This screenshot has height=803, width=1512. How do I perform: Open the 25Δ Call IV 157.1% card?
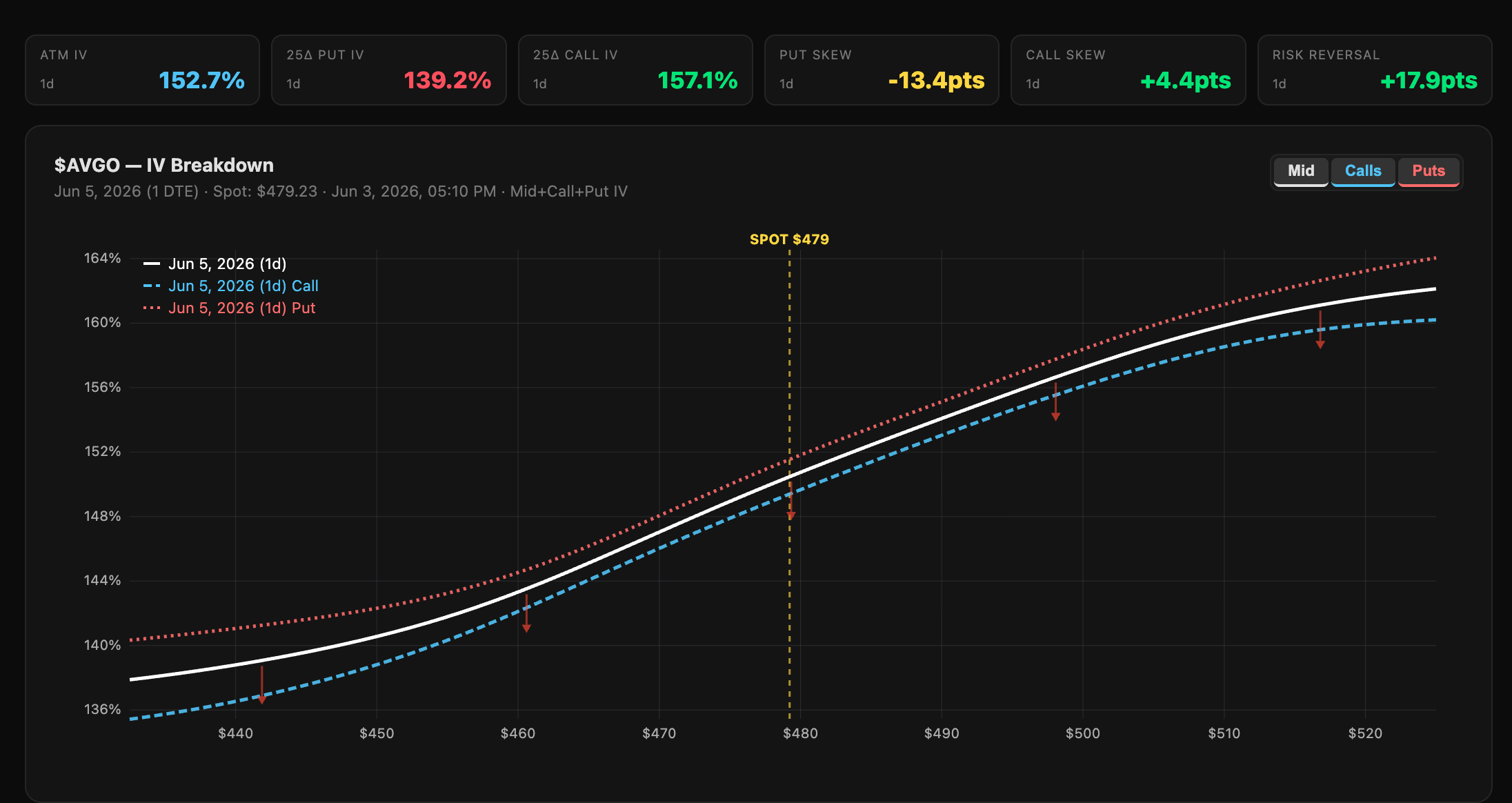[635, 70]
